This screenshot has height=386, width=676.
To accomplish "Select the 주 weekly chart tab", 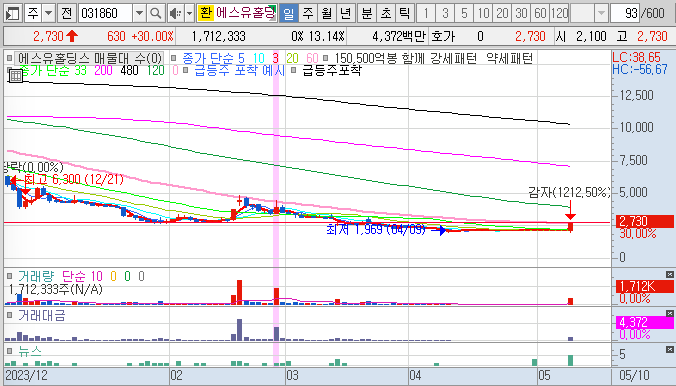I will point(308,13).
